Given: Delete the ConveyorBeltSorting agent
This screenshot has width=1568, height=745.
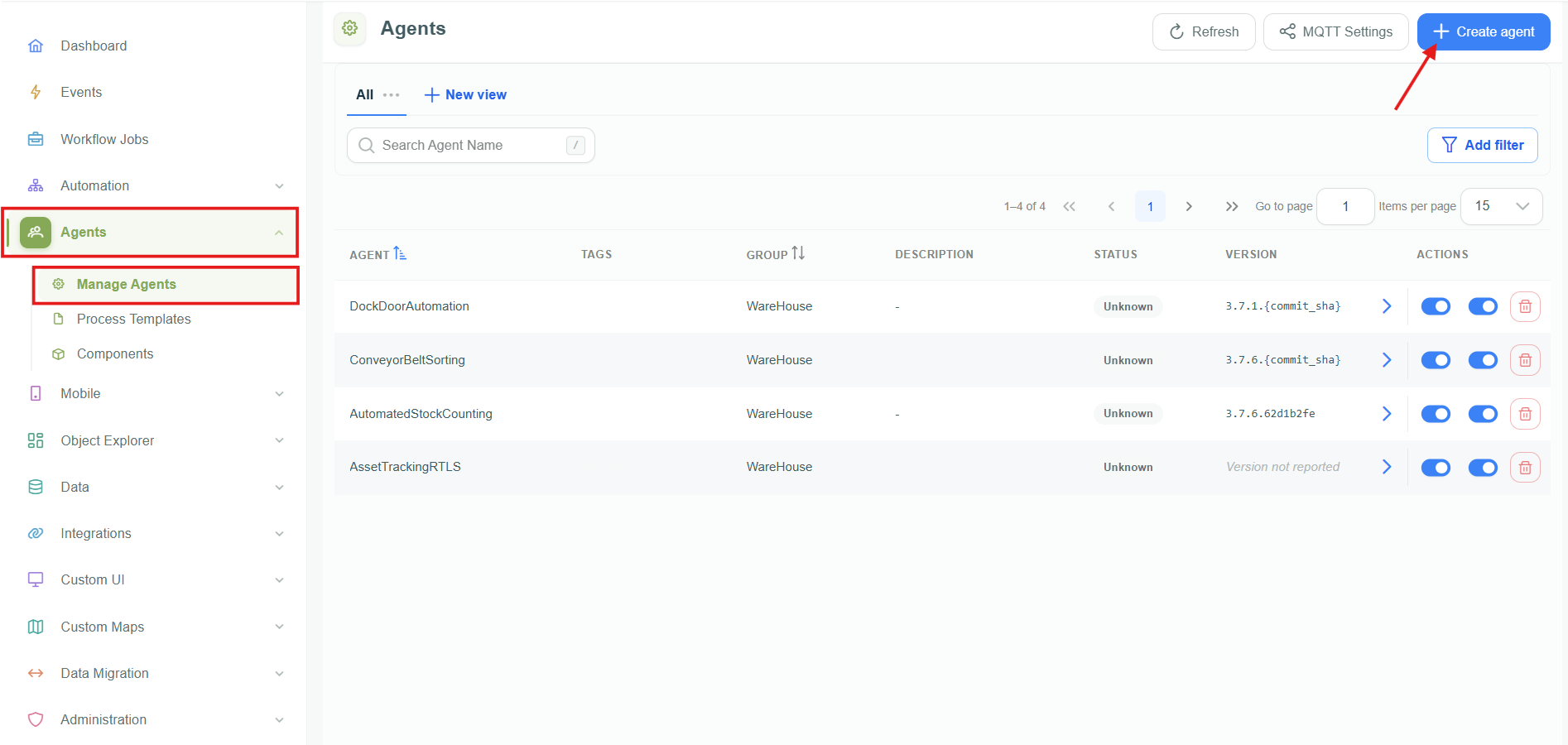Looking at the screenshot, I should (x=1525, y=360).
